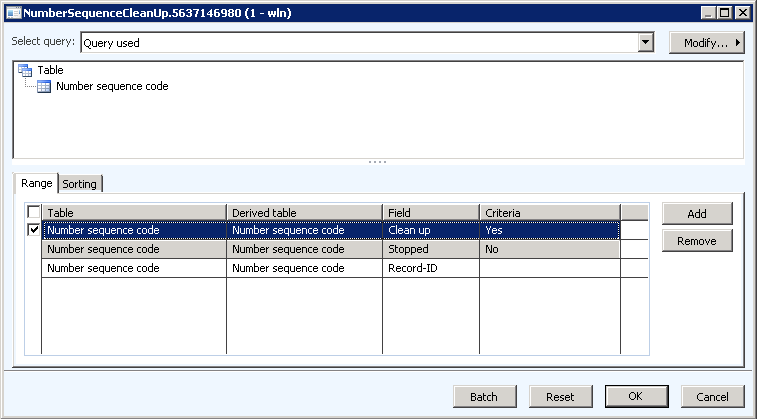Click the Field column header
Screen dimensions: 757x419
click(431, 213)
